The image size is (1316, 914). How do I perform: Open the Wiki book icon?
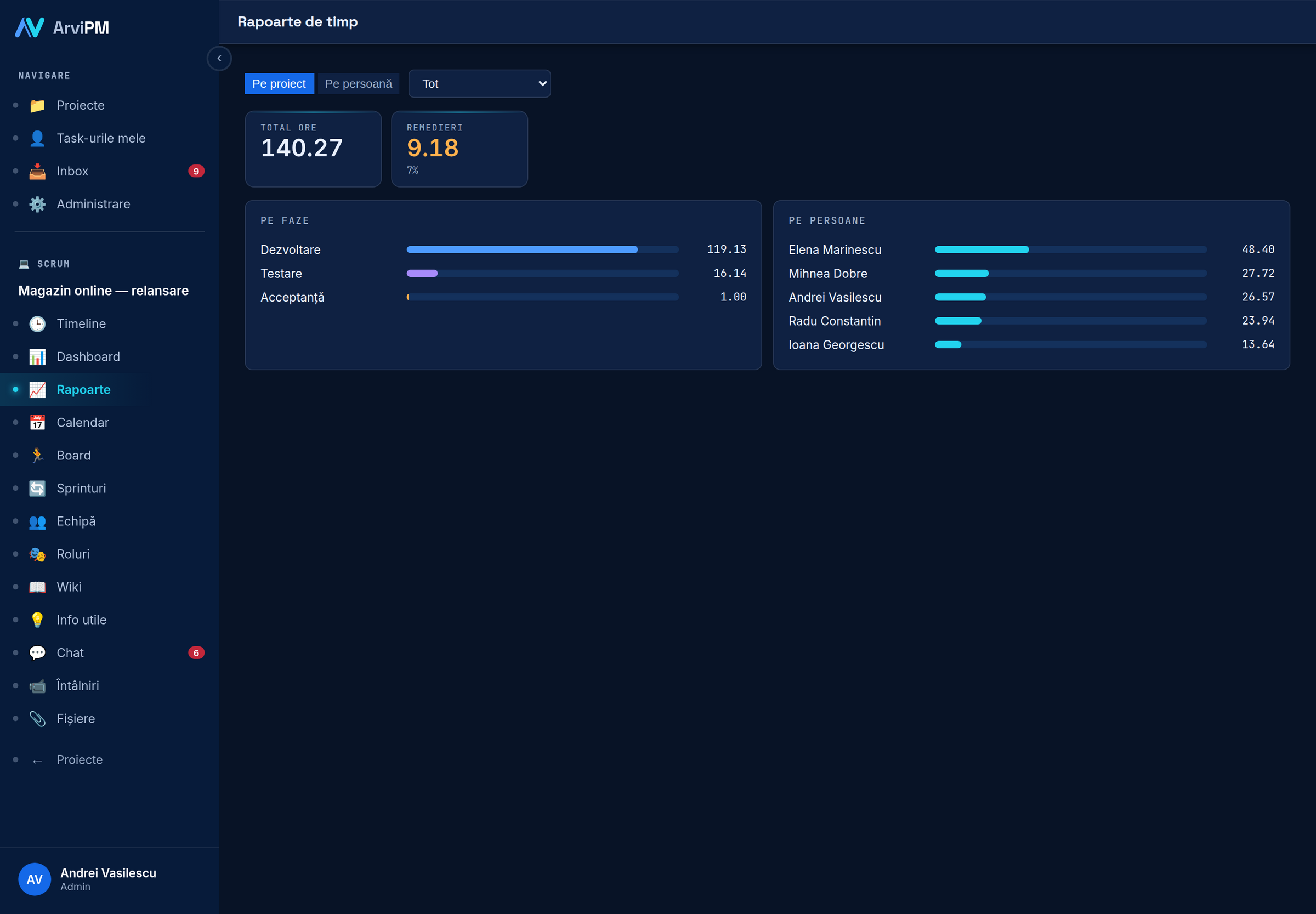click(37, 587)
